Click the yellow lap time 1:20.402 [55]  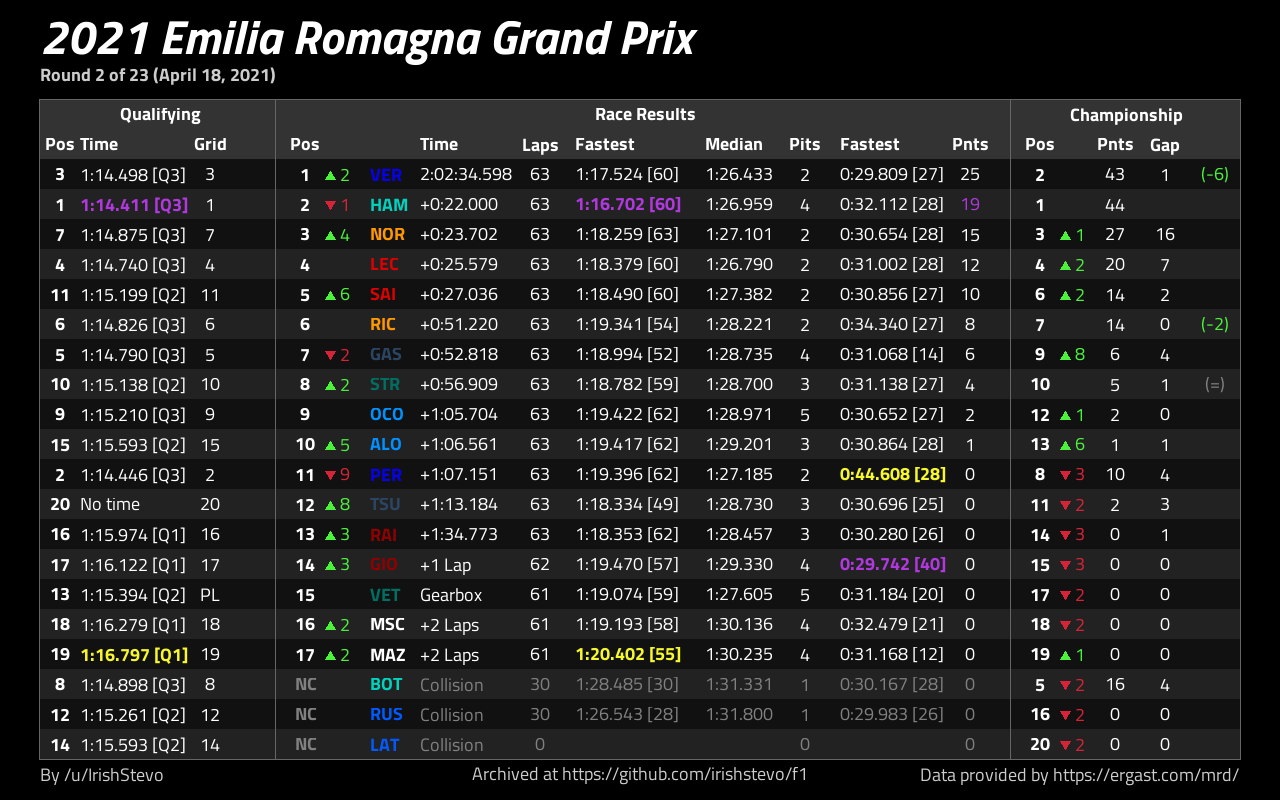point(628,655)
